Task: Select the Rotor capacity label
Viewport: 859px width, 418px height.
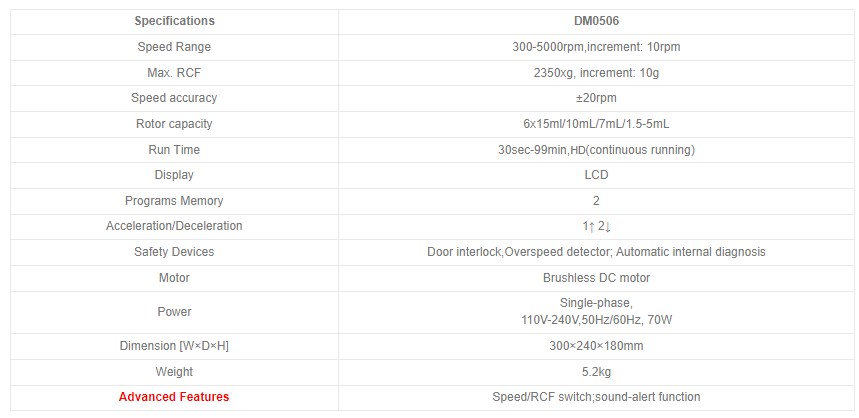Action: [x=174, y=124]
